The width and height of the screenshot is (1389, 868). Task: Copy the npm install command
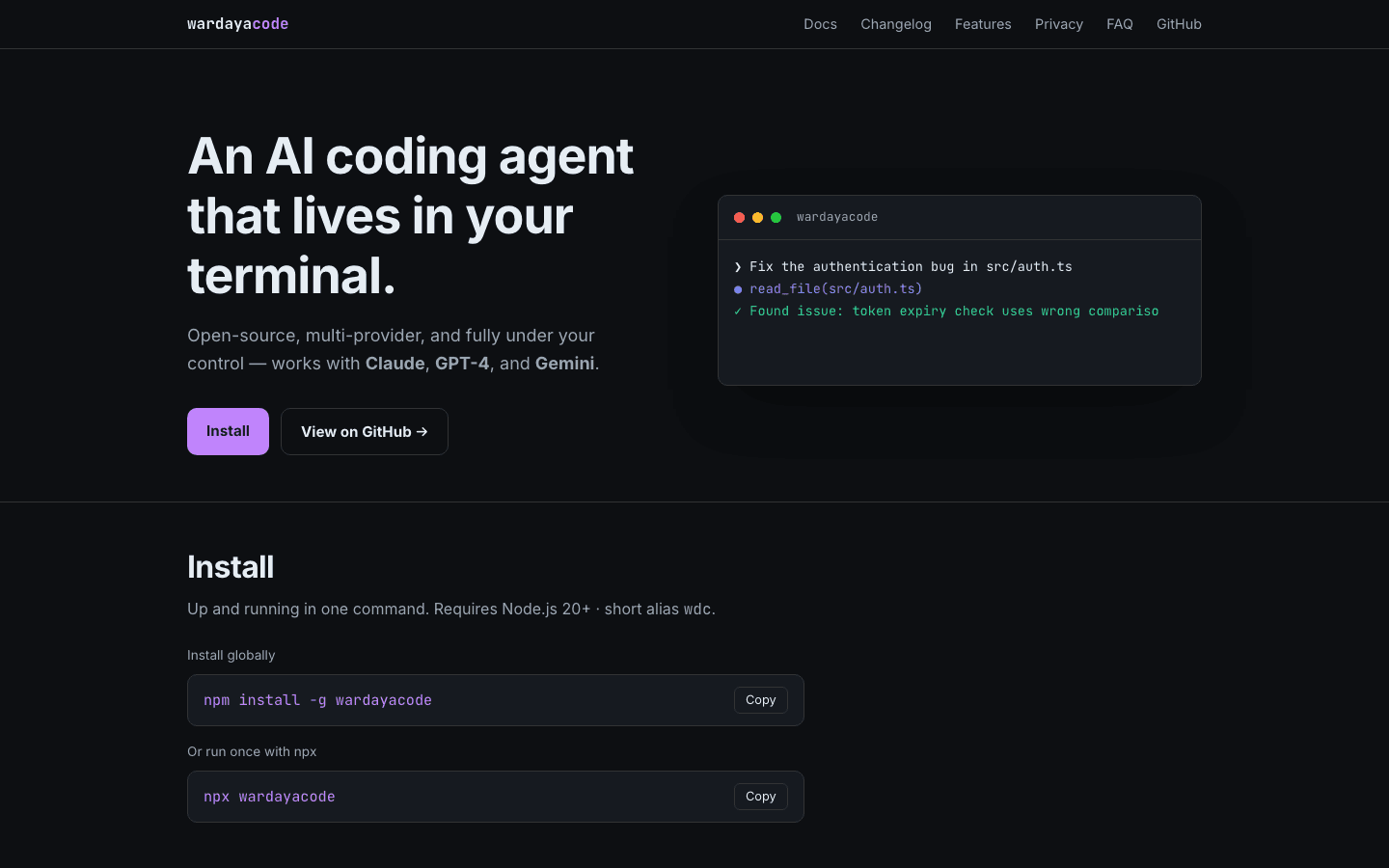pyautogui.click(x=761, y=700)
